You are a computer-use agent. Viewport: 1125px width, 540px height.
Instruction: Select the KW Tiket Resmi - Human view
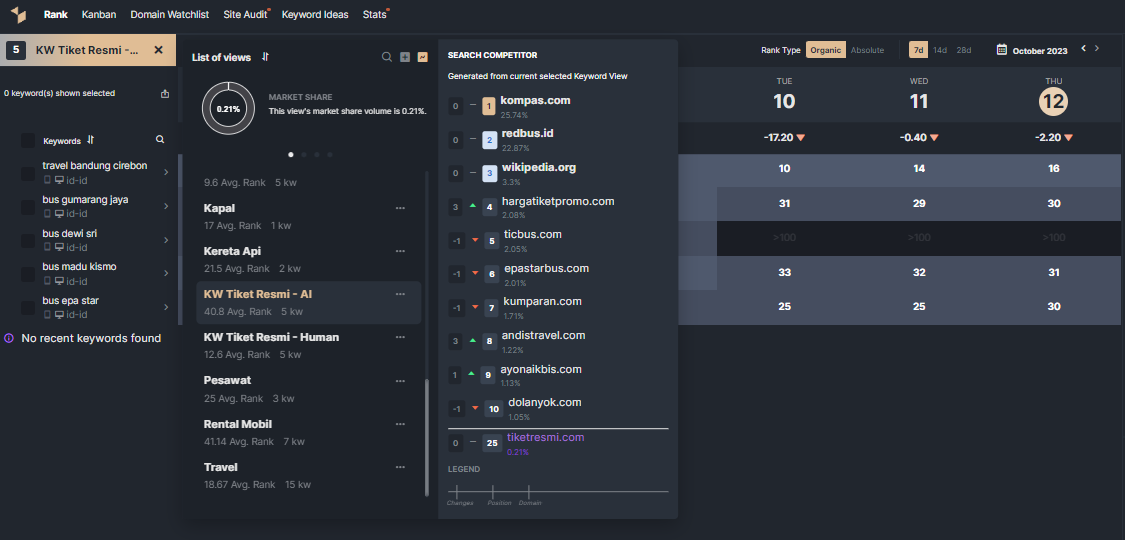click(x=309, y=345)
